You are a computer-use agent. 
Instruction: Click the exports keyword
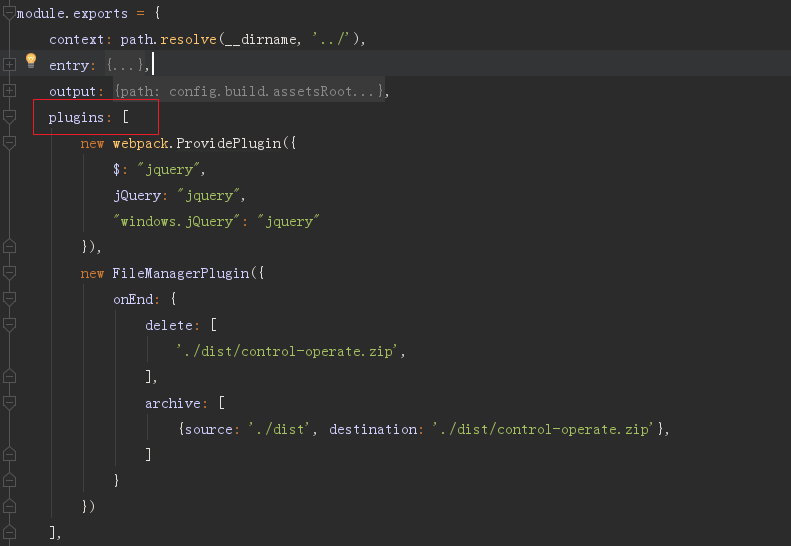point(100,13)
